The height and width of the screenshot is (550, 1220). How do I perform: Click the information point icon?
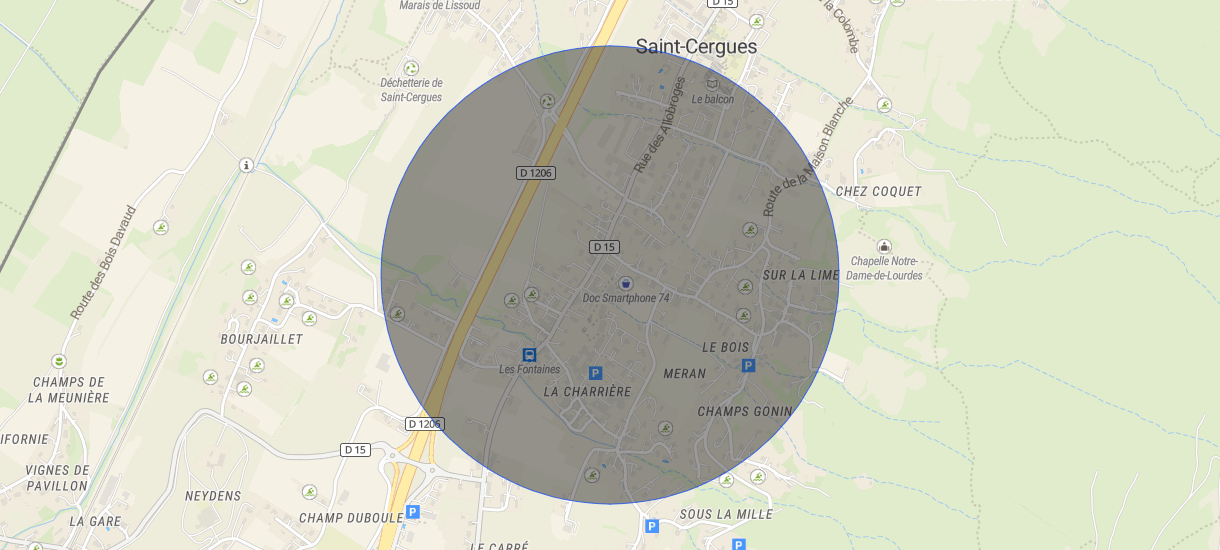[246, 165]
